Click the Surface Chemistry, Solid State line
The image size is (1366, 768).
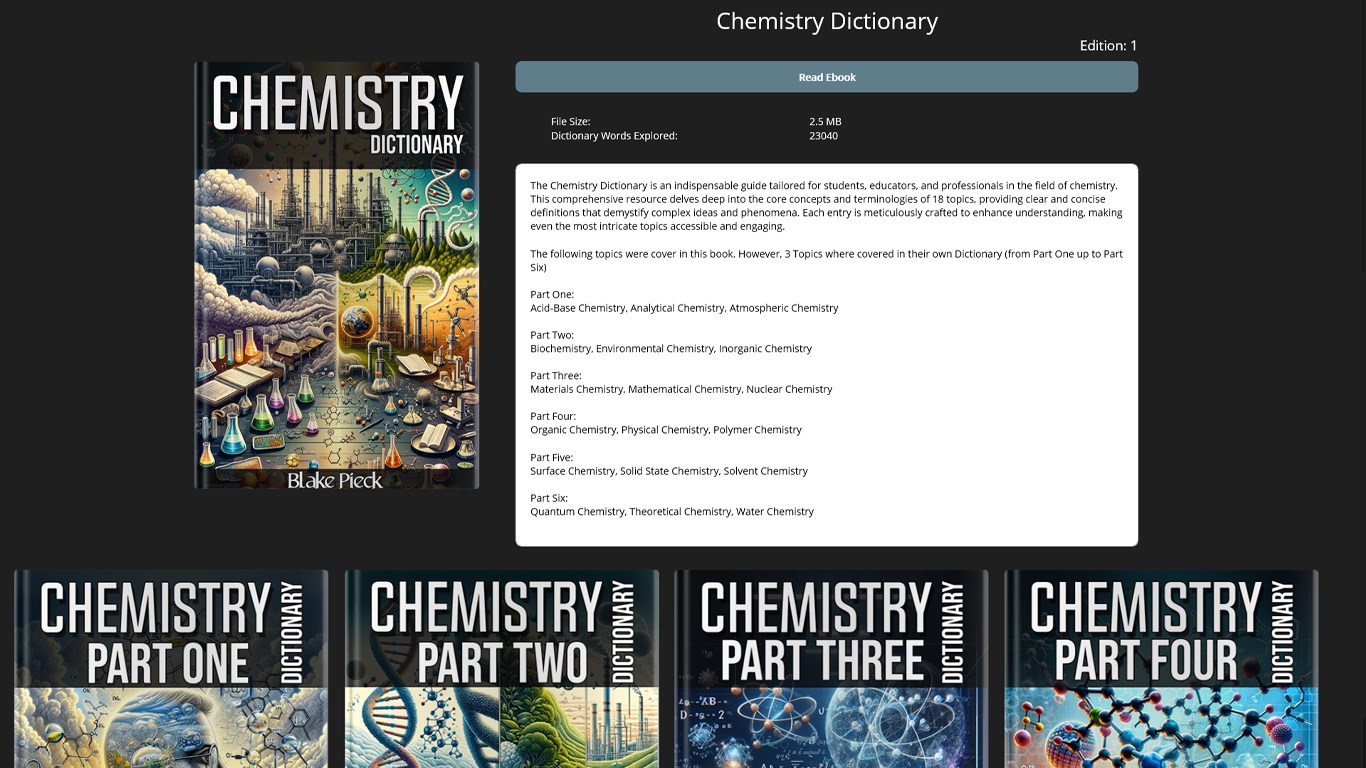coord(669,471)
